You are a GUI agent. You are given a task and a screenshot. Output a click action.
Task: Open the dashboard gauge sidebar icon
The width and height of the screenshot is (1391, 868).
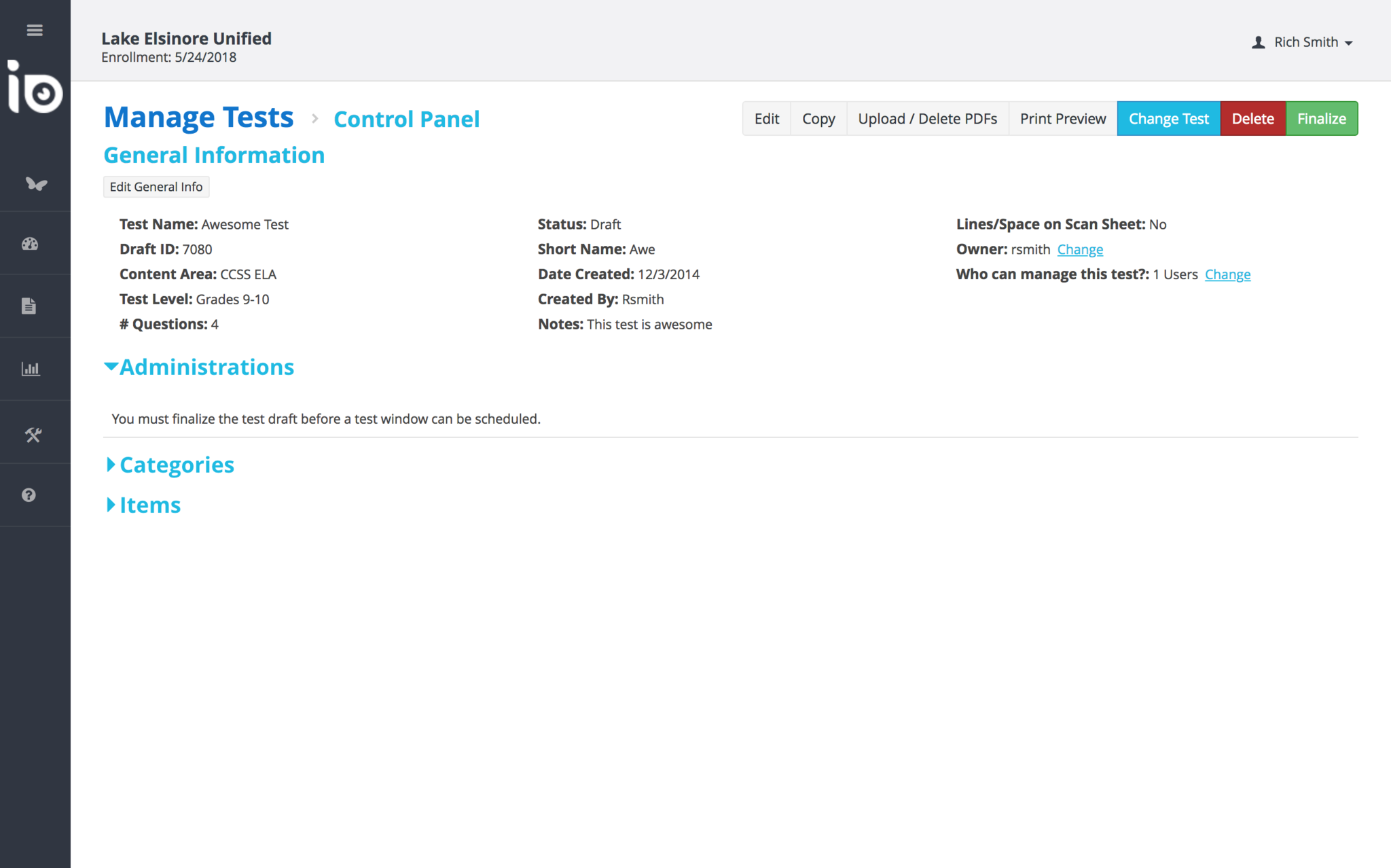pos(30,244)
